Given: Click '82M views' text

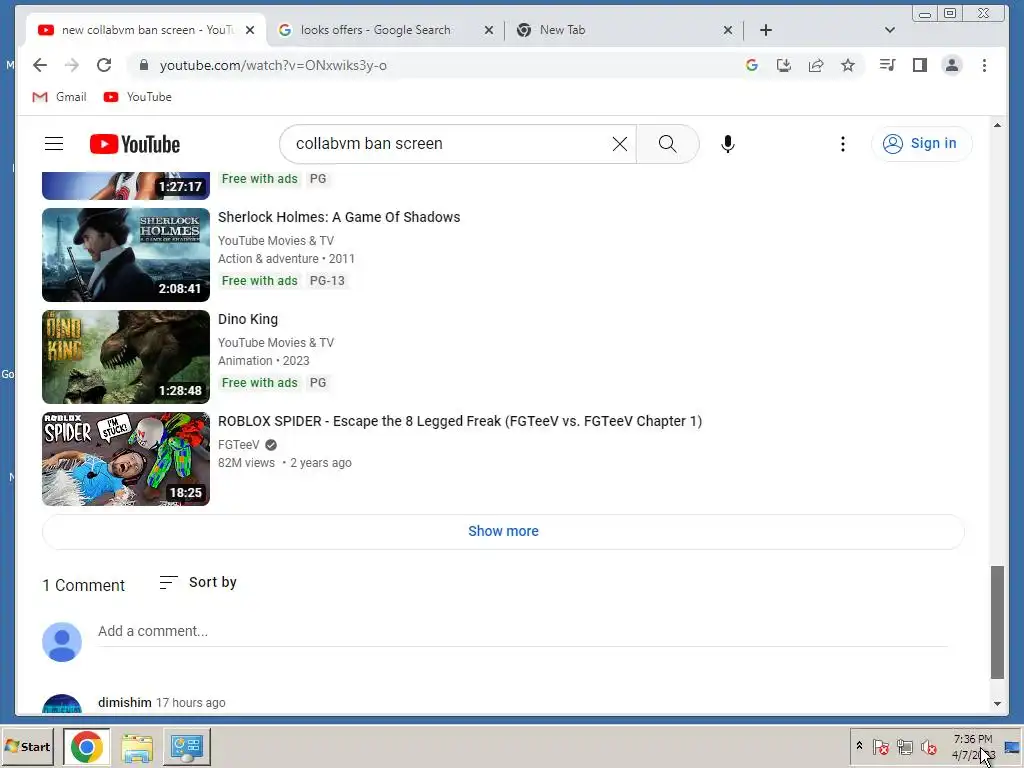Looking at the screenshot, I should 246,462.
